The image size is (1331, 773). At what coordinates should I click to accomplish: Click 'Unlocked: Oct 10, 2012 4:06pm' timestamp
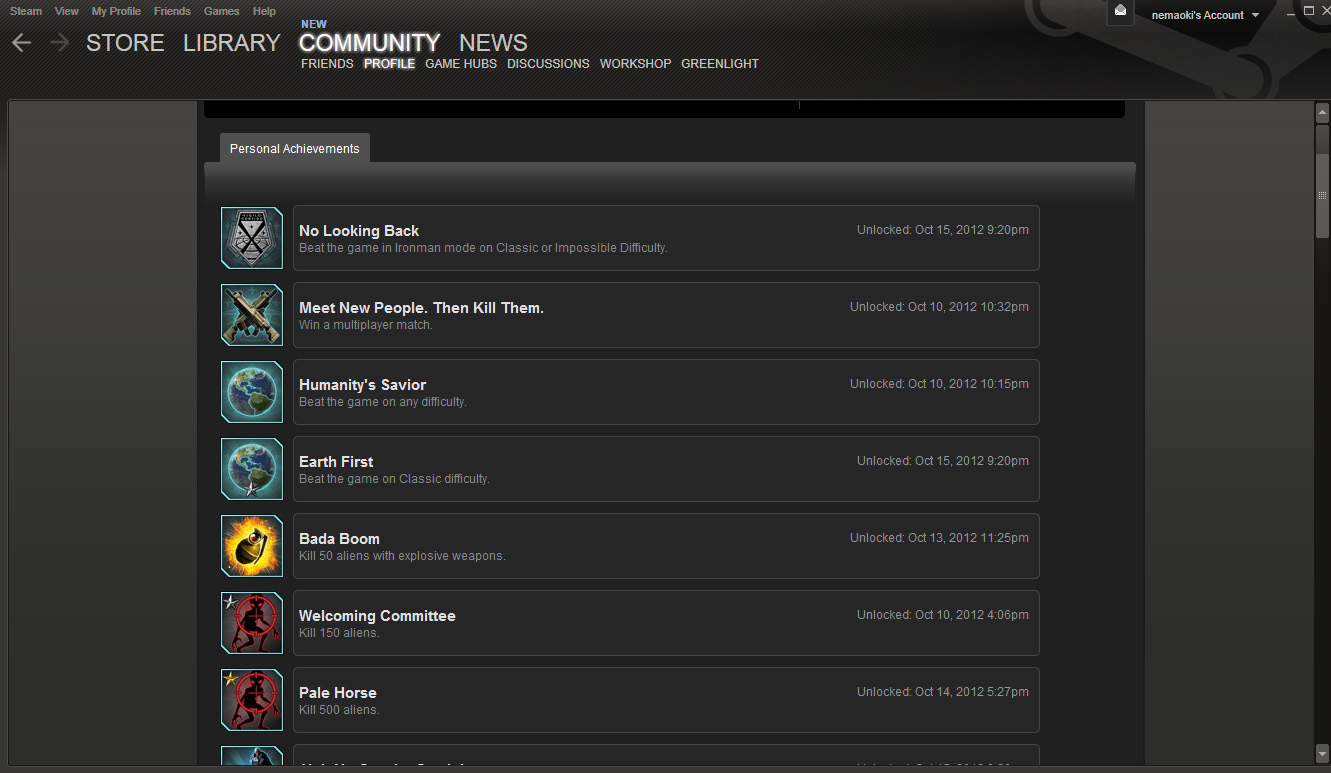click(x=943, y=615)
